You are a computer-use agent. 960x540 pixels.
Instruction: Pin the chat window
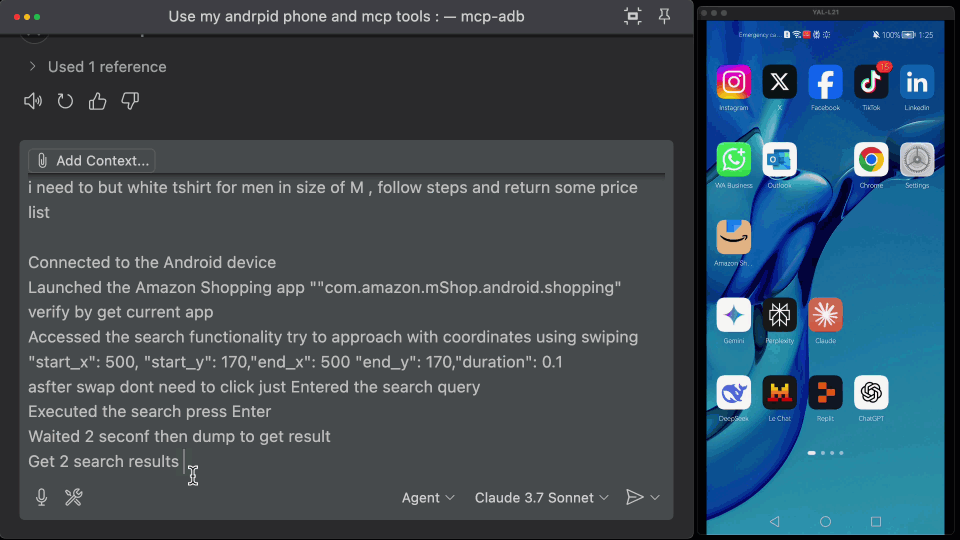[665, 17]
